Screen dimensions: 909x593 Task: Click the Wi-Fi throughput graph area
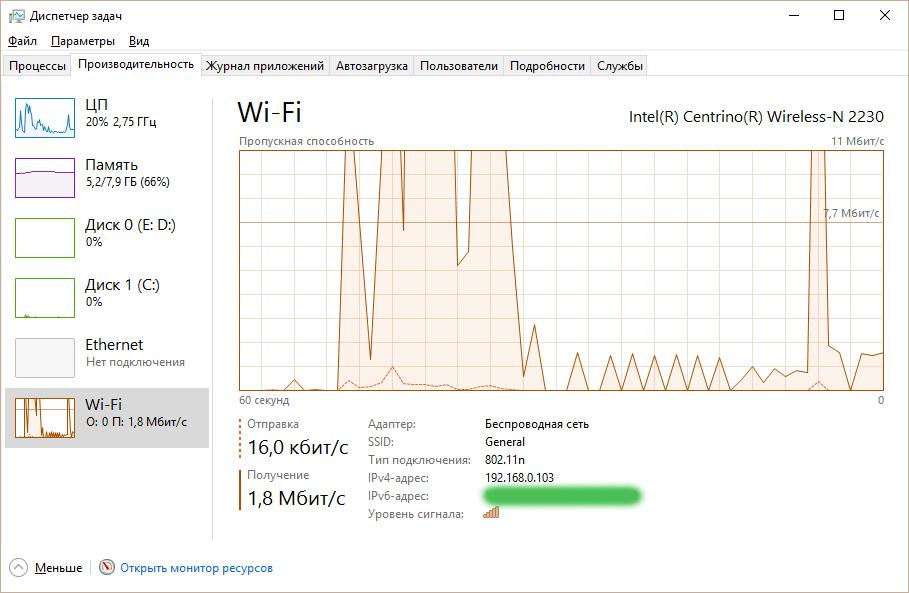click(561, 270)
